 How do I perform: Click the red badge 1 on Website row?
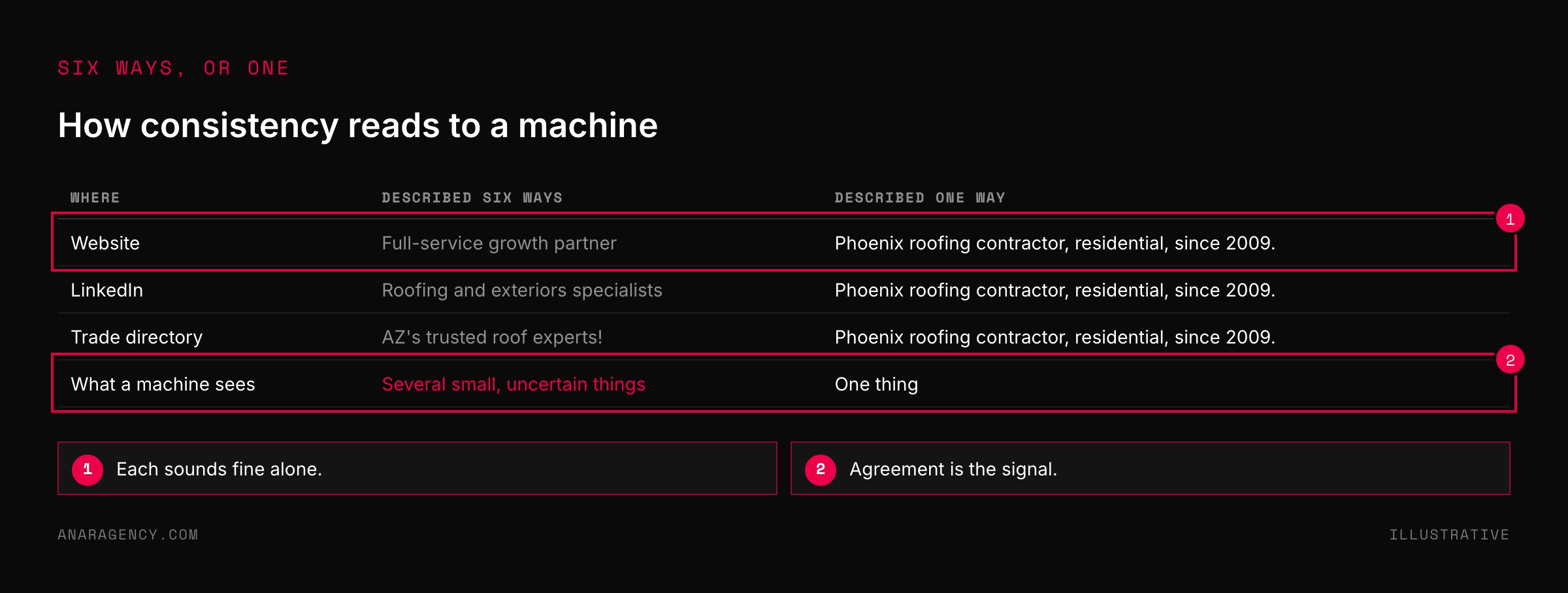[1510, 219]
